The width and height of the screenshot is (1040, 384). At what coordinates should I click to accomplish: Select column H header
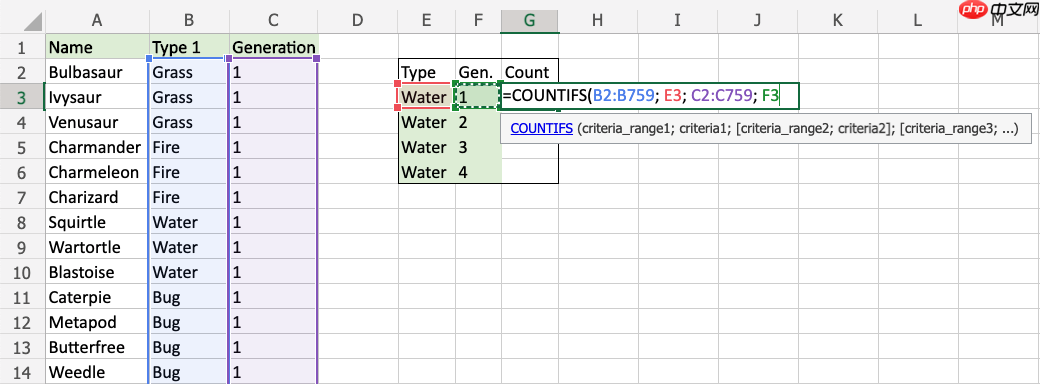pyautogui.click(x=598, y=21)
